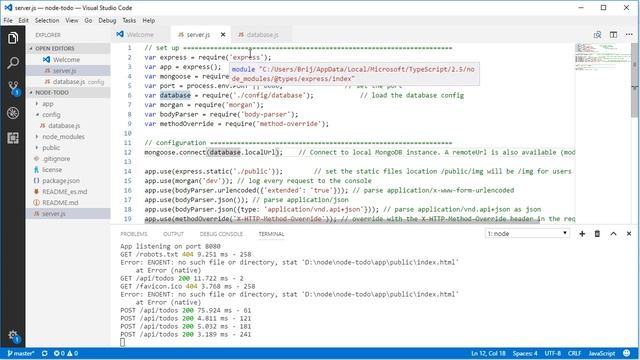
Task: Synchronize changes via sync icon
Action: [44, 353]
